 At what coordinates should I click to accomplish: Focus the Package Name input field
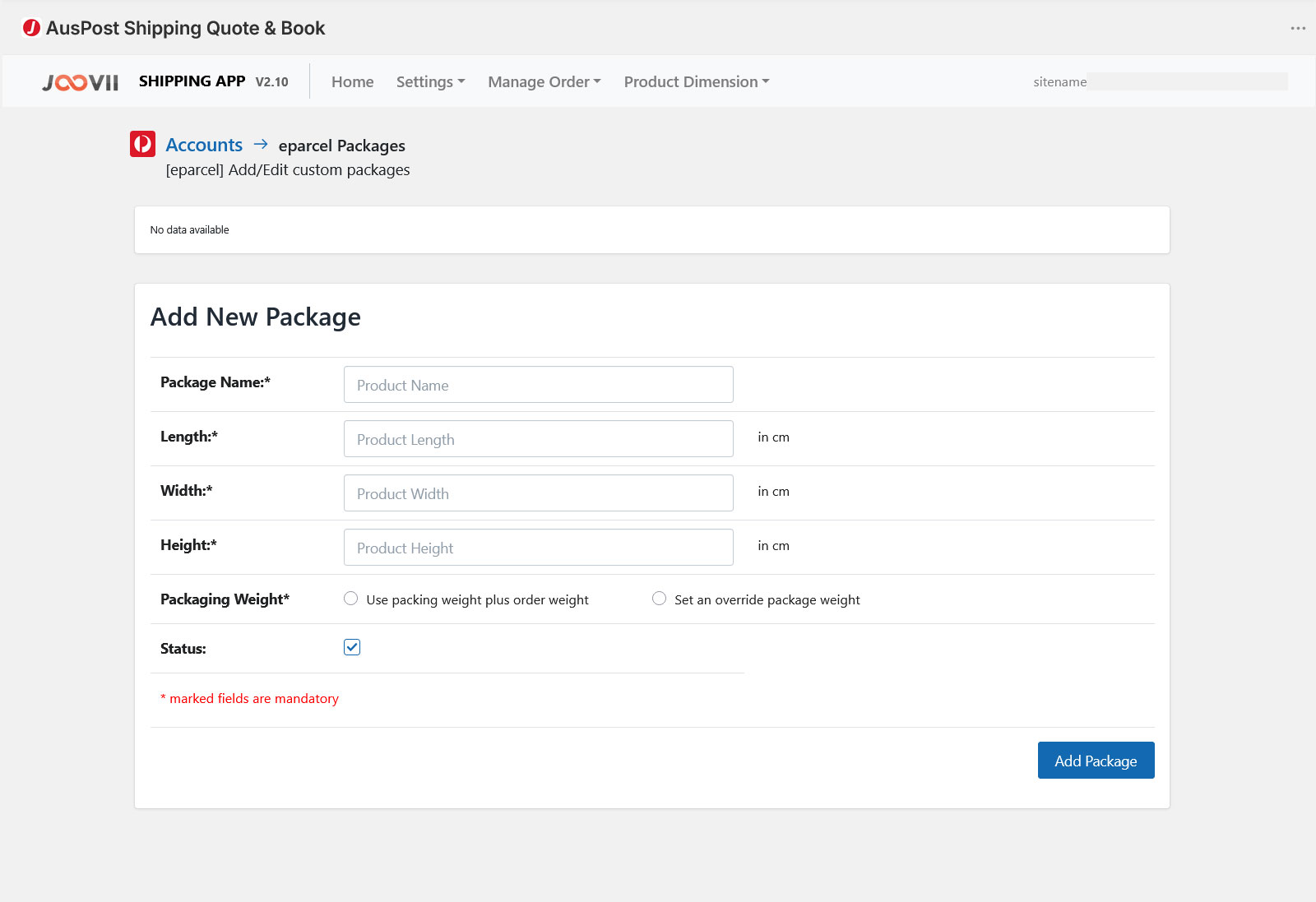tap(538, 385)
